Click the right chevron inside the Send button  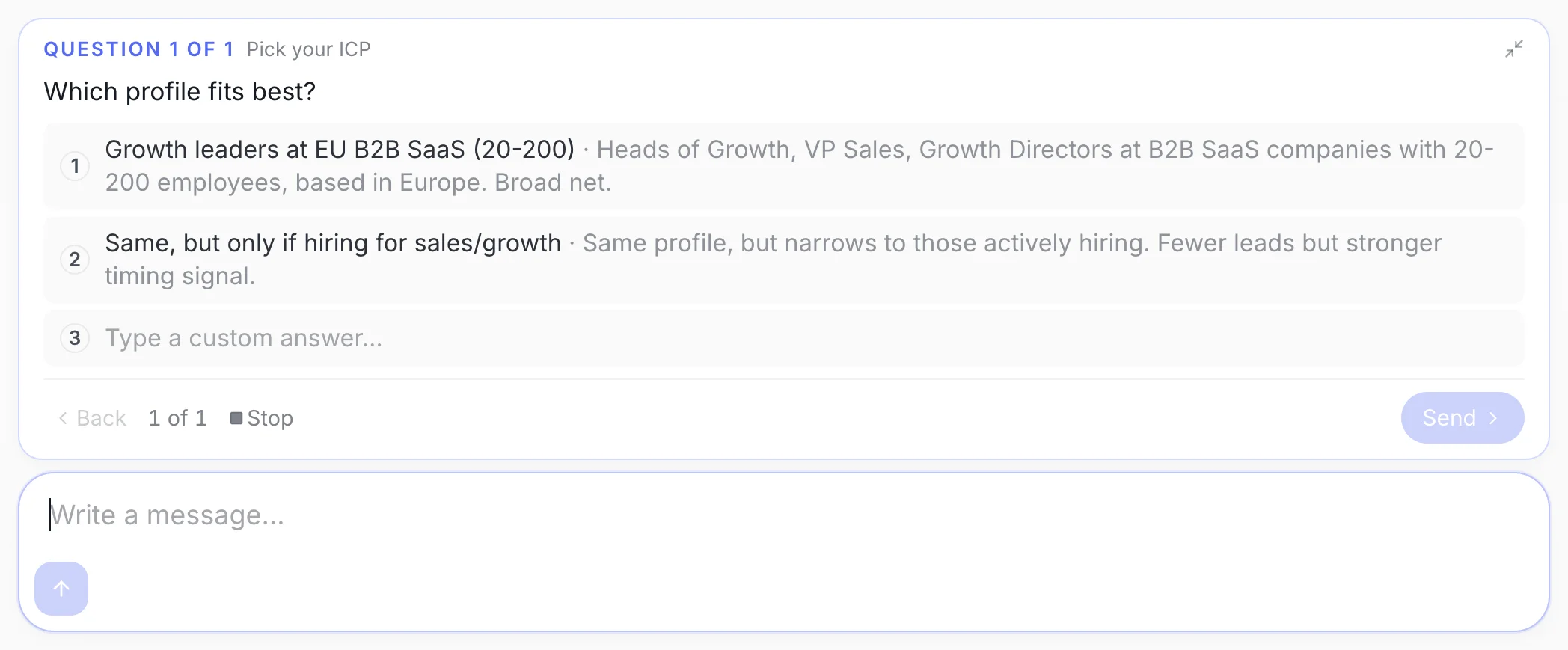click(x=1493, y=418)
